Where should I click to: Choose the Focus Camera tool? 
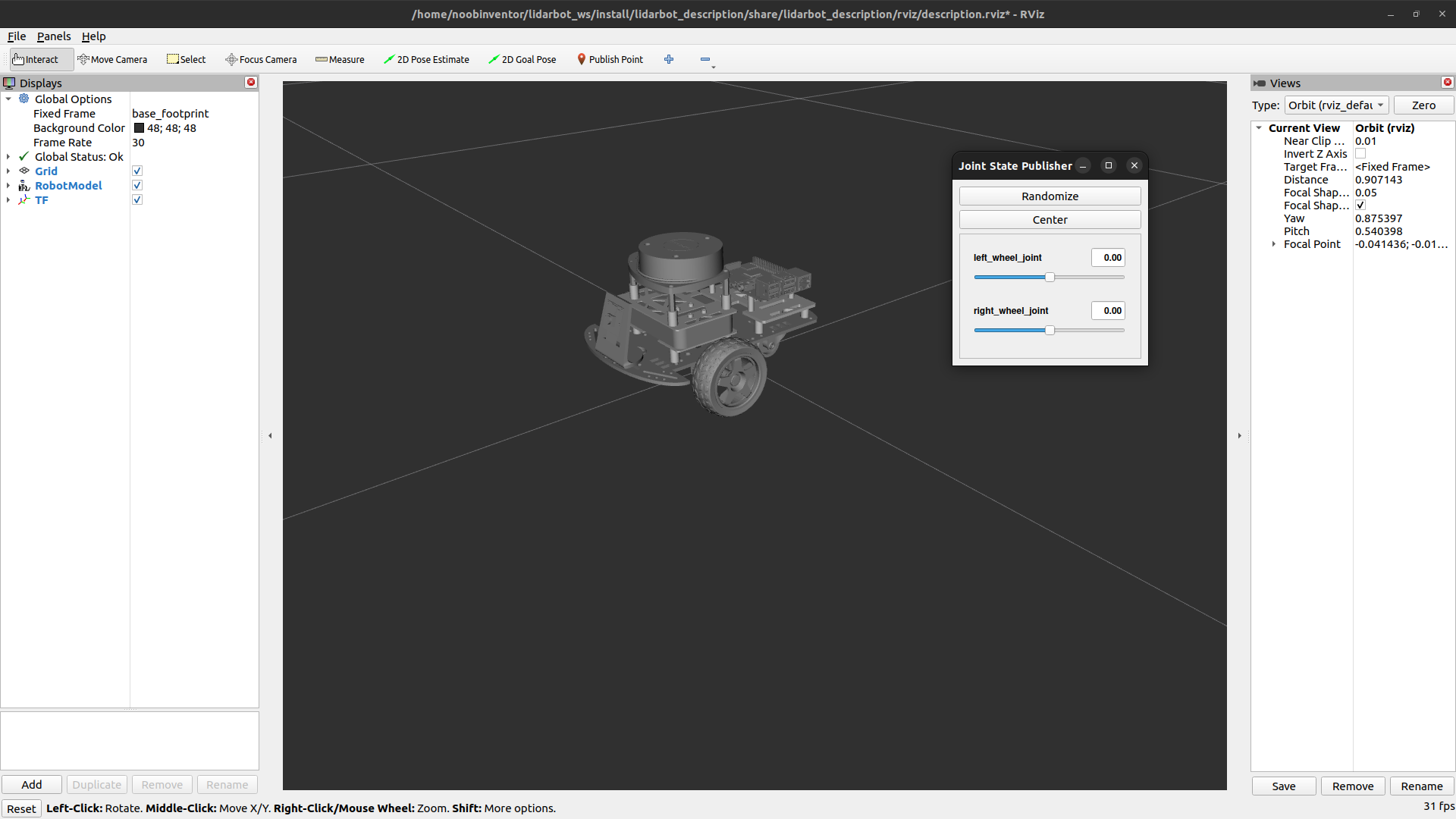click(x=261, y=59)
